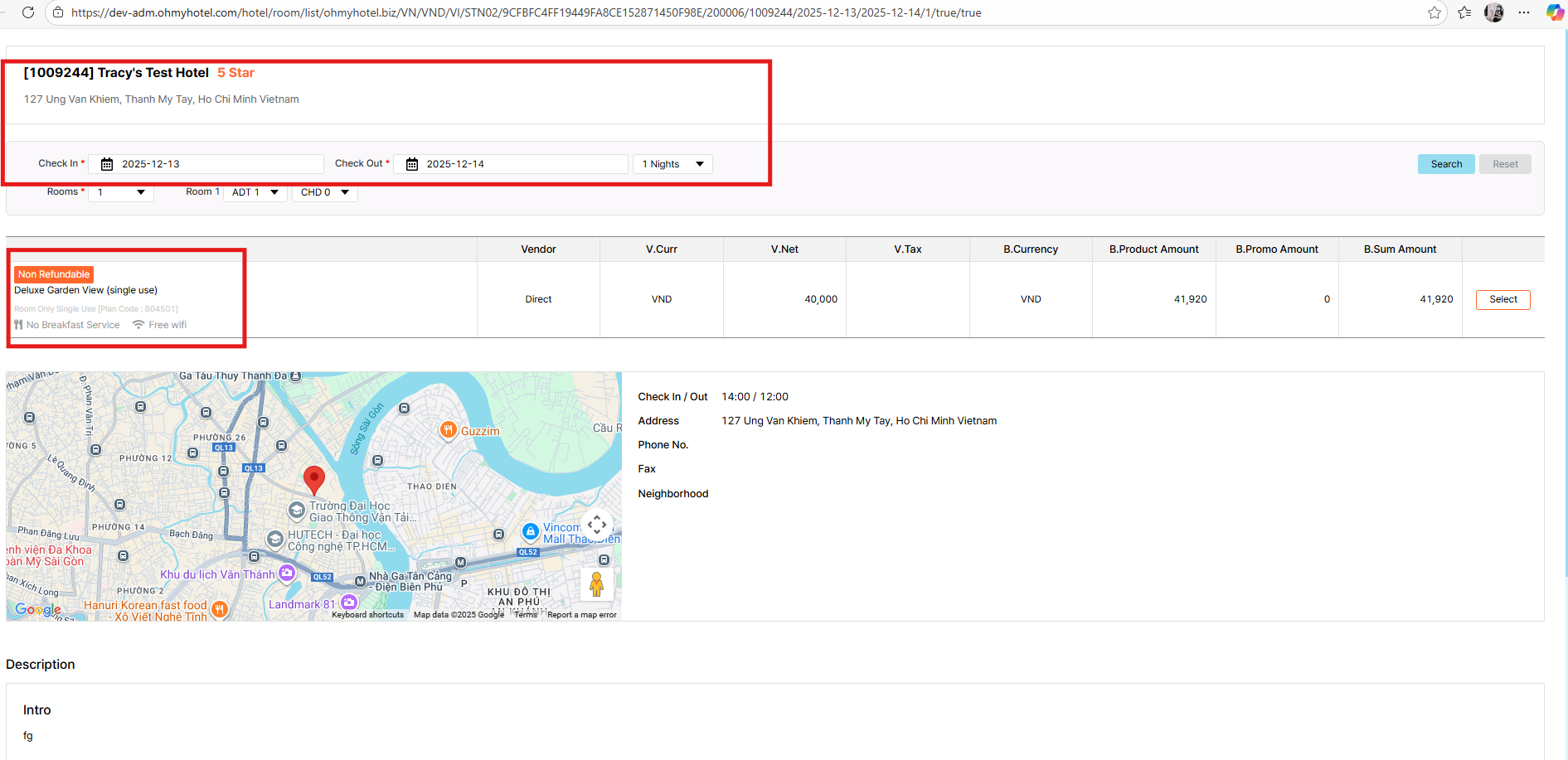Click the Check Out calendar icon
Screen dimensions: 1568x760
tap(412, 164)
